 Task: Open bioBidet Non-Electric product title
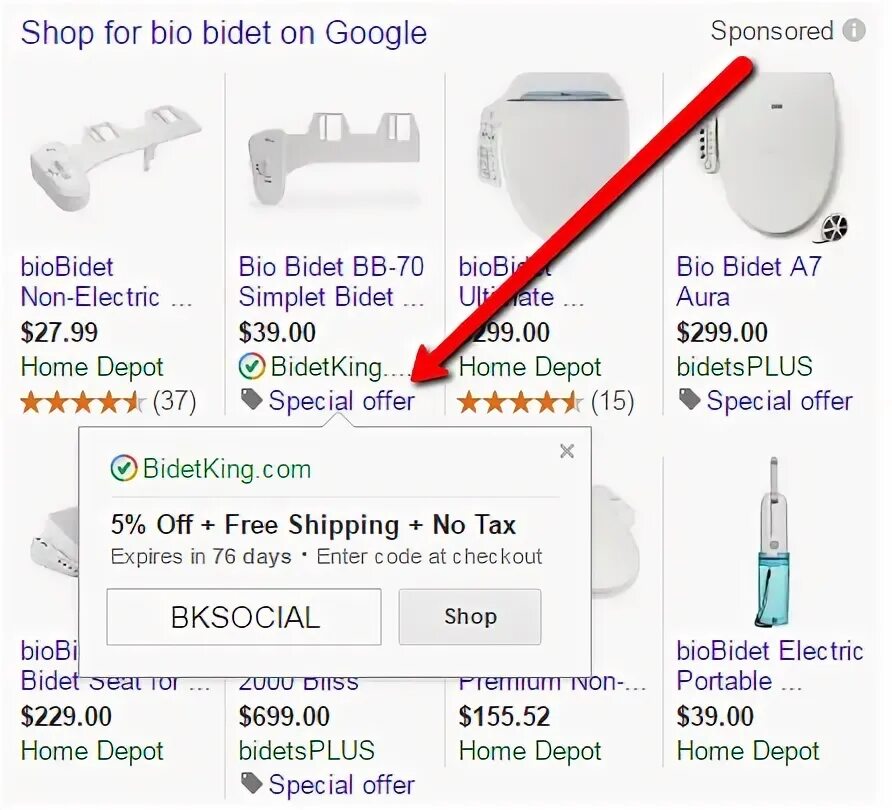[106, 282]
